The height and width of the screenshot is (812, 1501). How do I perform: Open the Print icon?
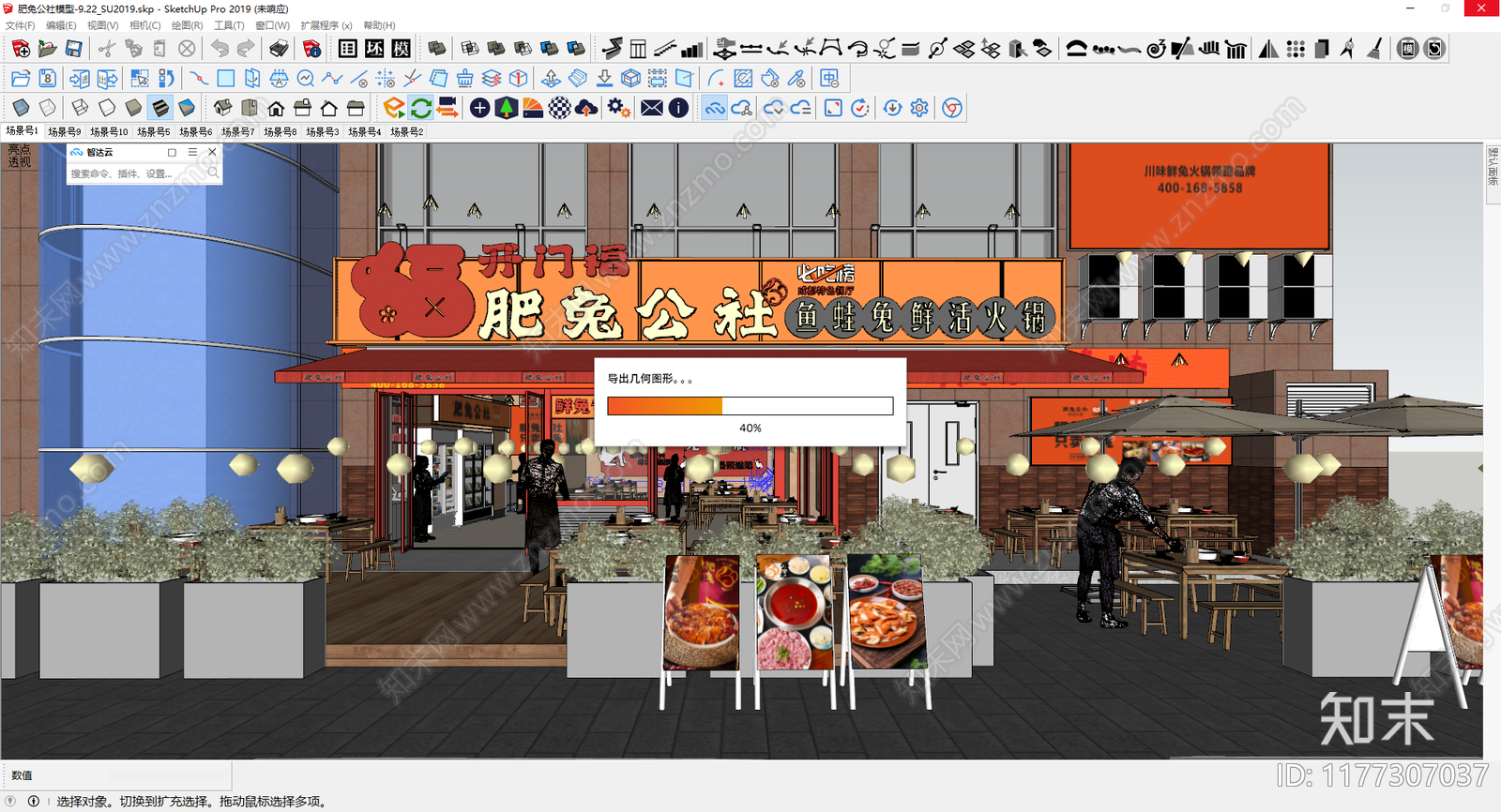279,49
